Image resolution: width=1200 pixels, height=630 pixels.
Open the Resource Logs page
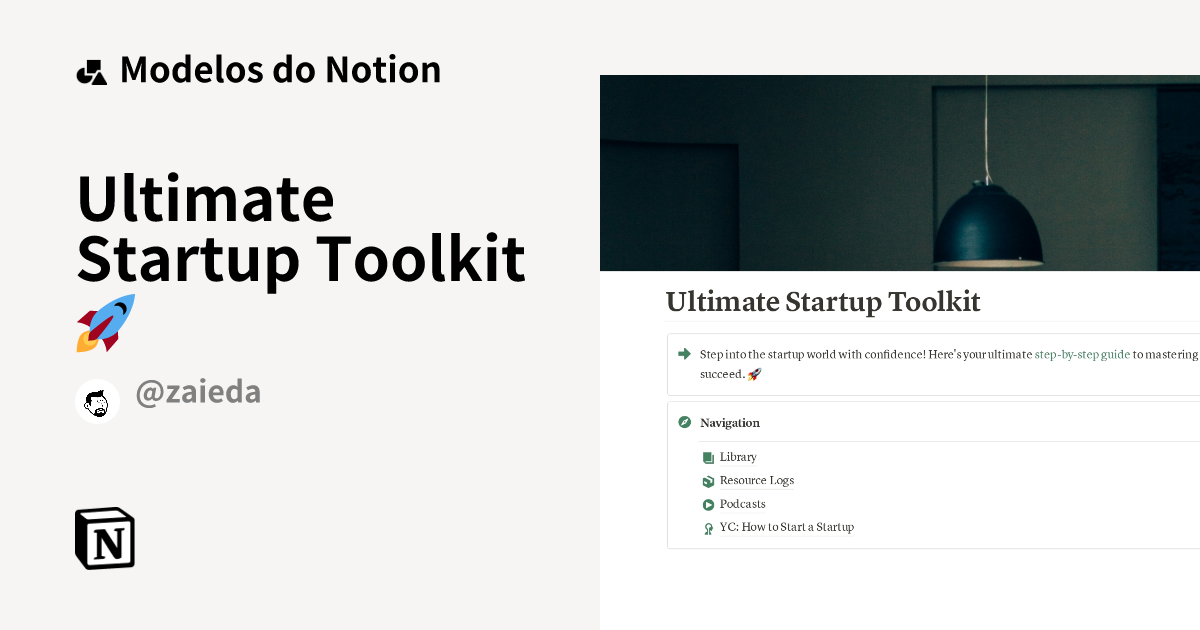pos(756,481)
